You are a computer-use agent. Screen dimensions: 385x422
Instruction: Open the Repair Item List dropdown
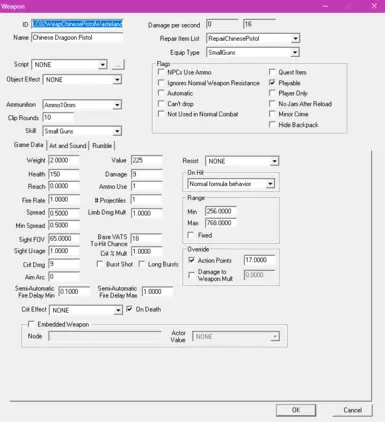click(x=295, y=39)
